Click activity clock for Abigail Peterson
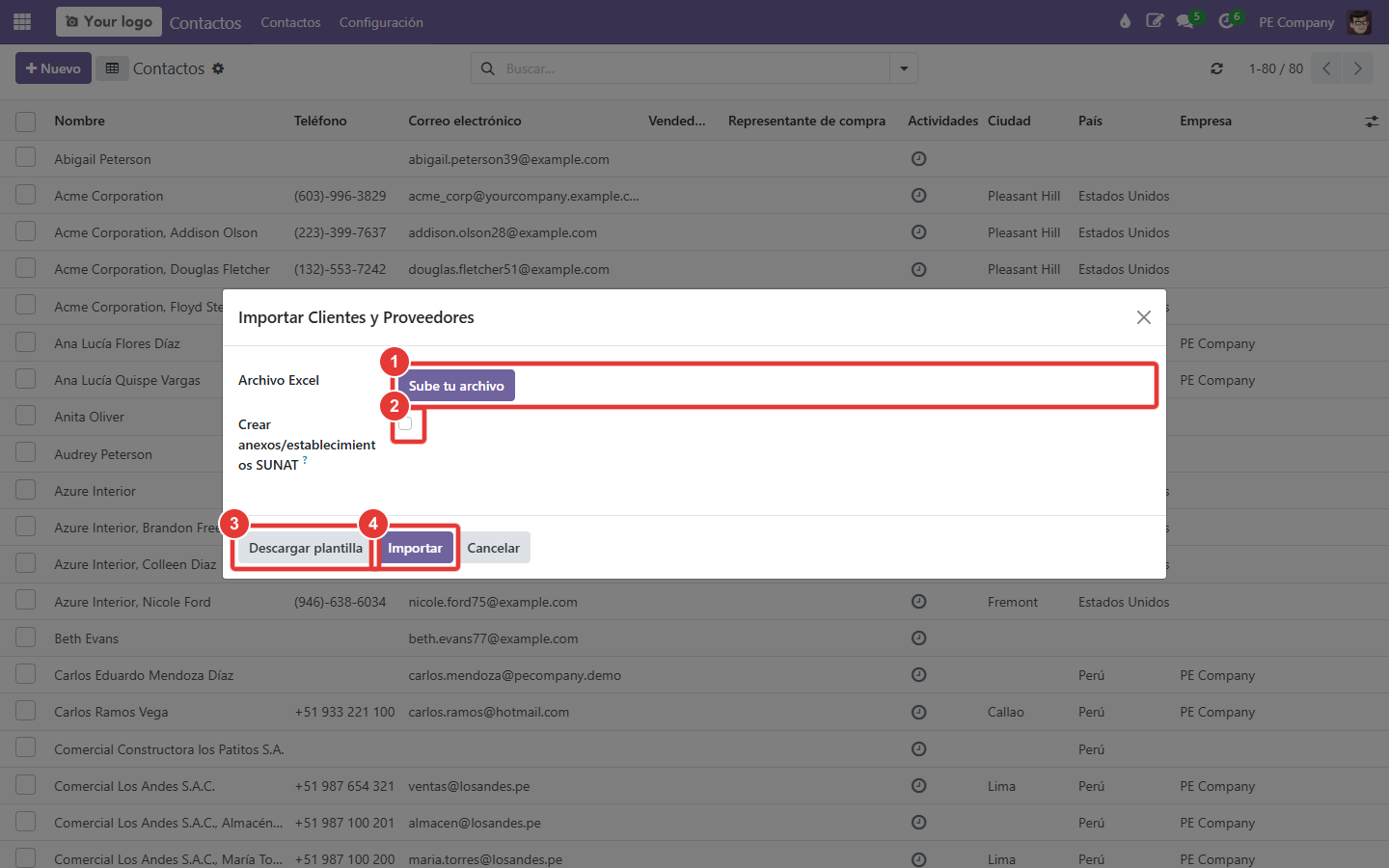The image size is (1389, 868). tap(919, 159)
